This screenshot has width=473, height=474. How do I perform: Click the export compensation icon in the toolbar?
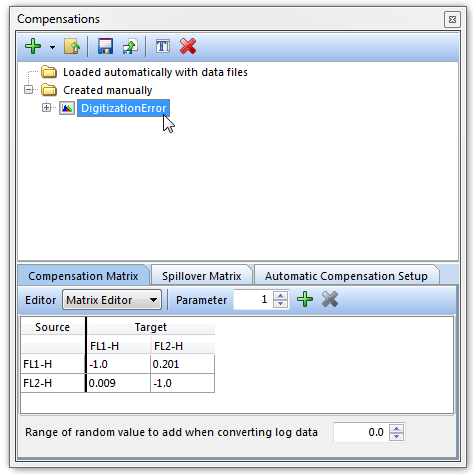tap(130, 46)
